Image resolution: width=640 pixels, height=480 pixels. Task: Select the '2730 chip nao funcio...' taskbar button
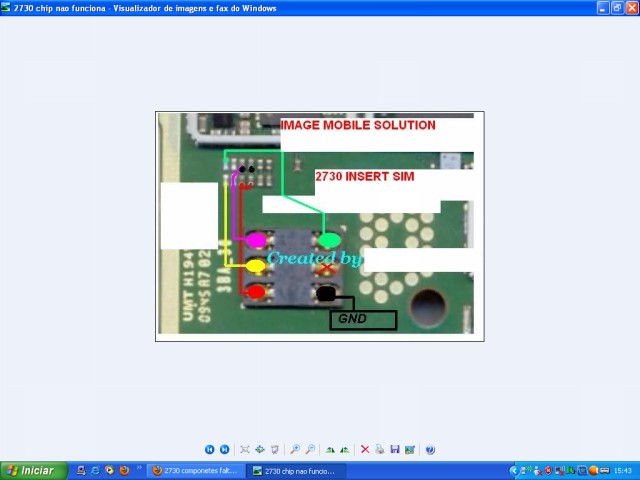click(x=296, y=471)
